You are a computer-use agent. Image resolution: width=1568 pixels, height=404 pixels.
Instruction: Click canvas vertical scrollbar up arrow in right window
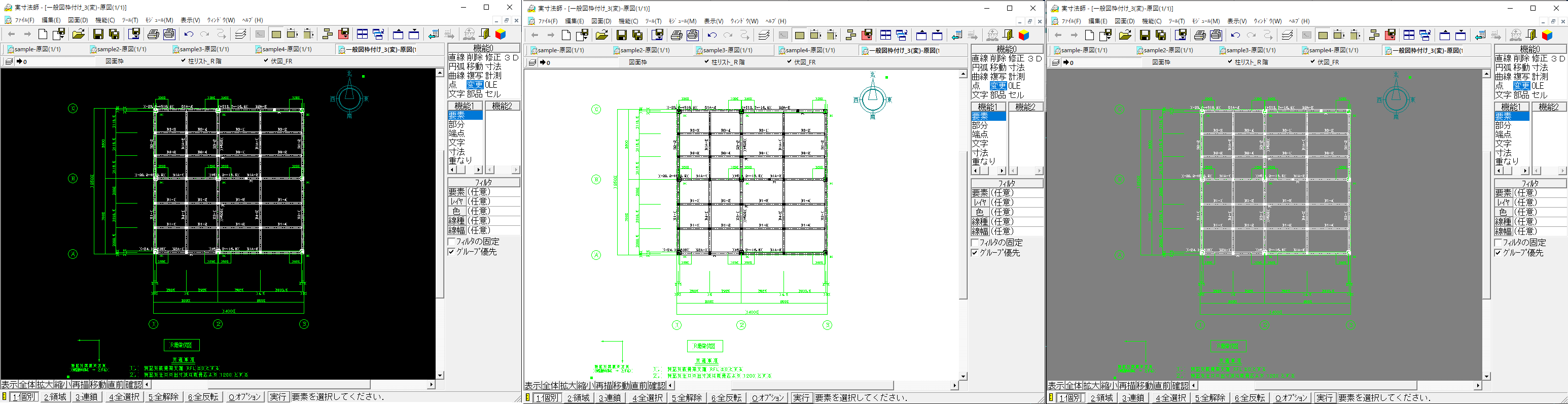point(1486,74)
